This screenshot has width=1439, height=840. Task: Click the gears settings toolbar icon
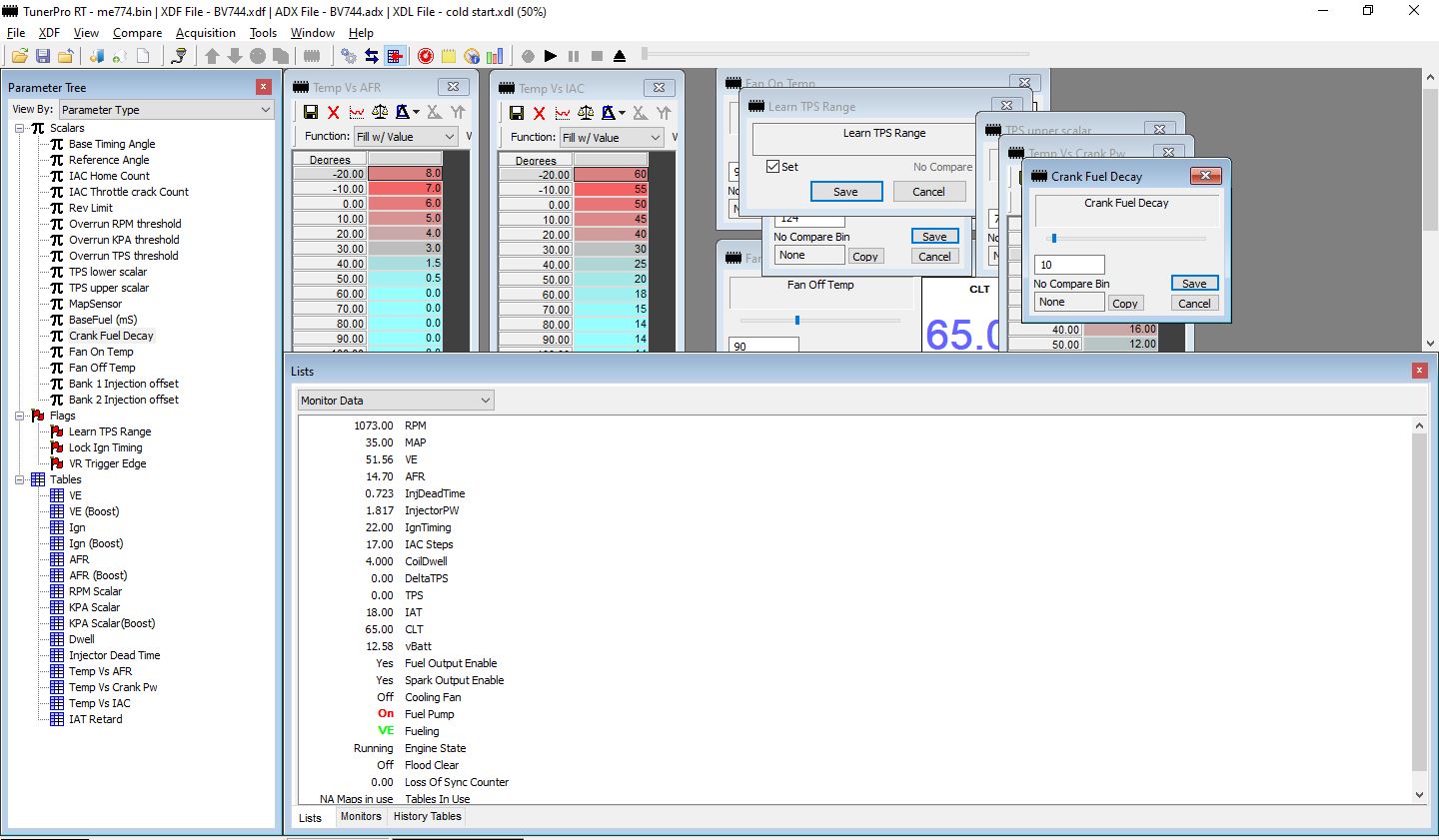[349, 56]
